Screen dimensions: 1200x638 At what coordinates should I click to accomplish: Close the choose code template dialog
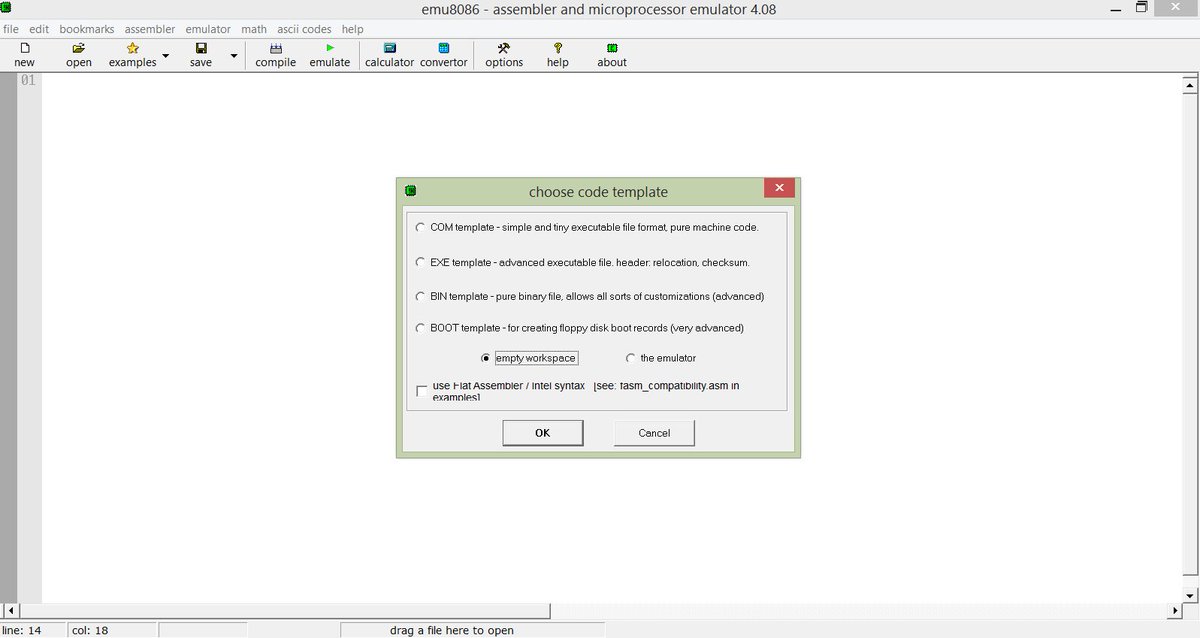(x=779, y=188)
